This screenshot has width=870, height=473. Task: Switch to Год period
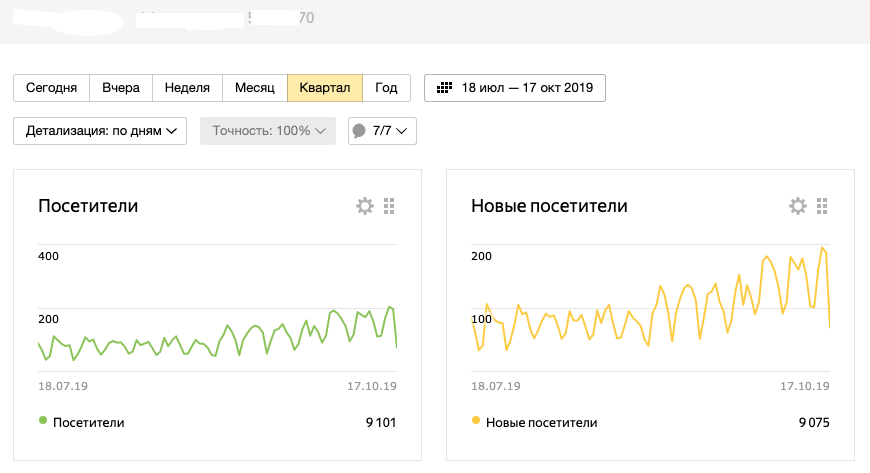click(386, 88)
